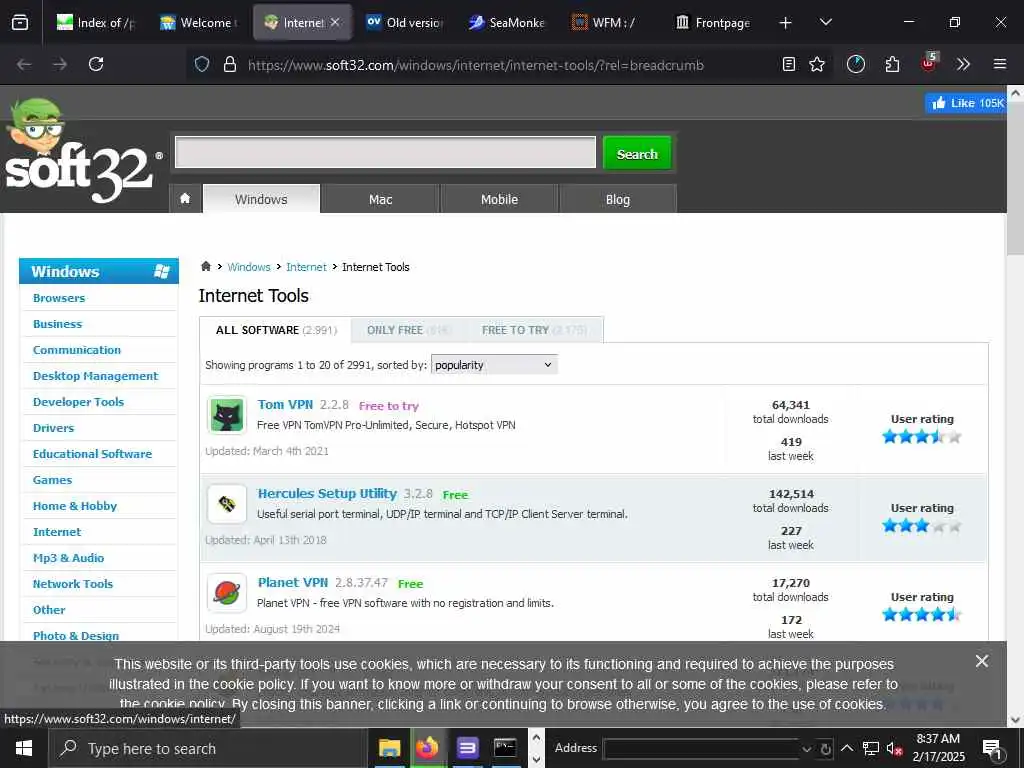This screenshot has height=768, width=1024.
Task: Focus the soft32 search input field
Action: click(x=385, y=152)
